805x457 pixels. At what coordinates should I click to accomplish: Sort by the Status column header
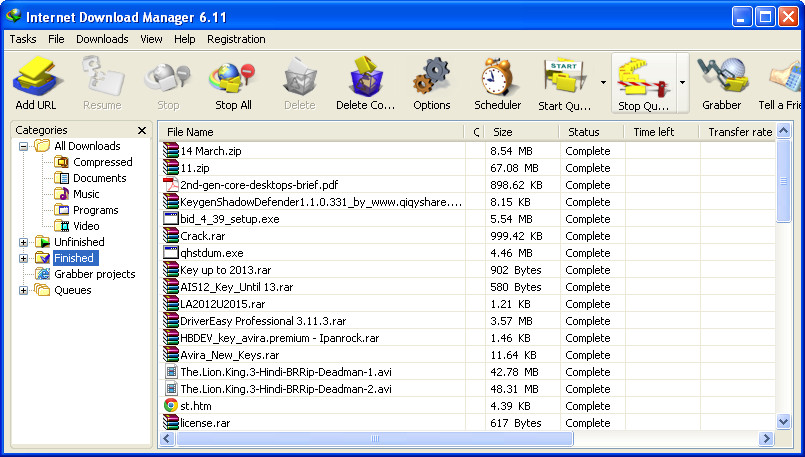coord(591,132)
